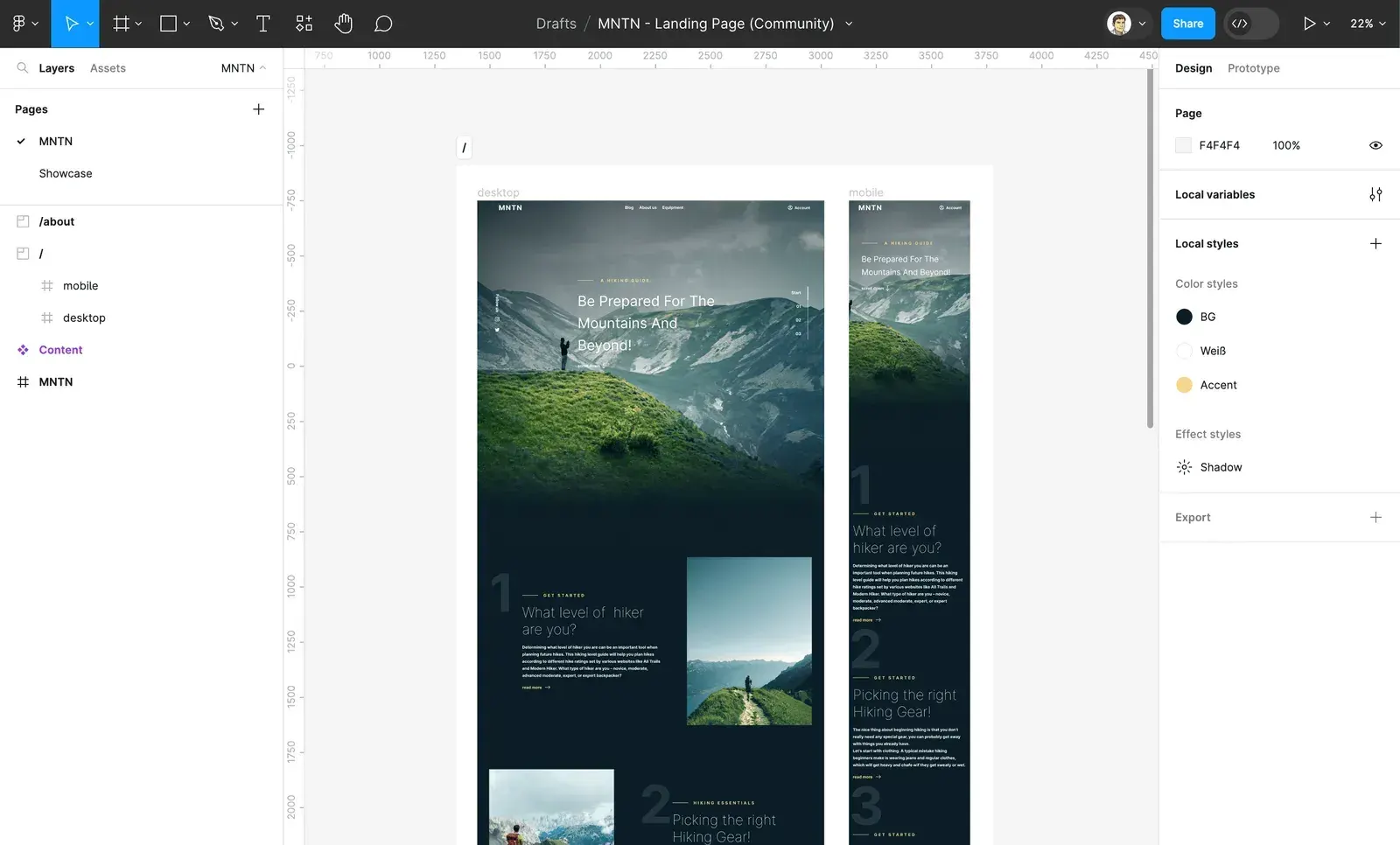Add a new local style
The image size is (1400, 845).
(1375, 243)
